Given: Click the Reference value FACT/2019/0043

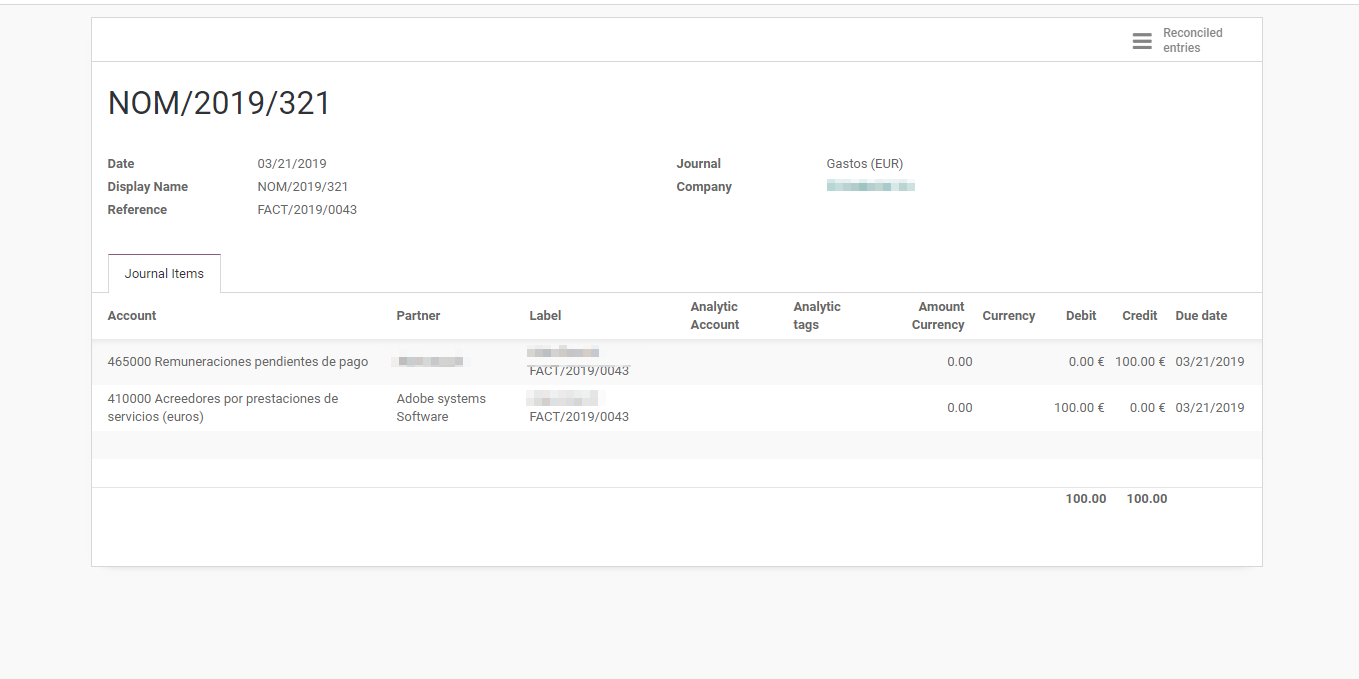Looking at the screenshot, I should pyautogui.click(x=307, y=209).
